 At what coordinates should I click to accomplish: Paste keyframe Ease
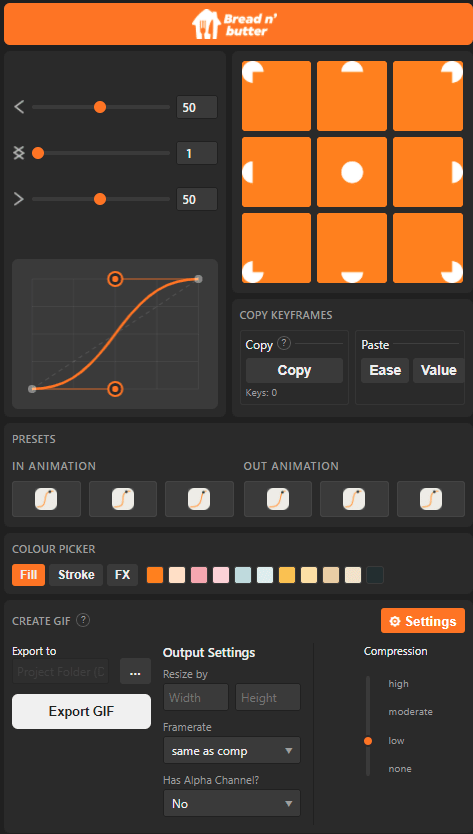(385, 371)
